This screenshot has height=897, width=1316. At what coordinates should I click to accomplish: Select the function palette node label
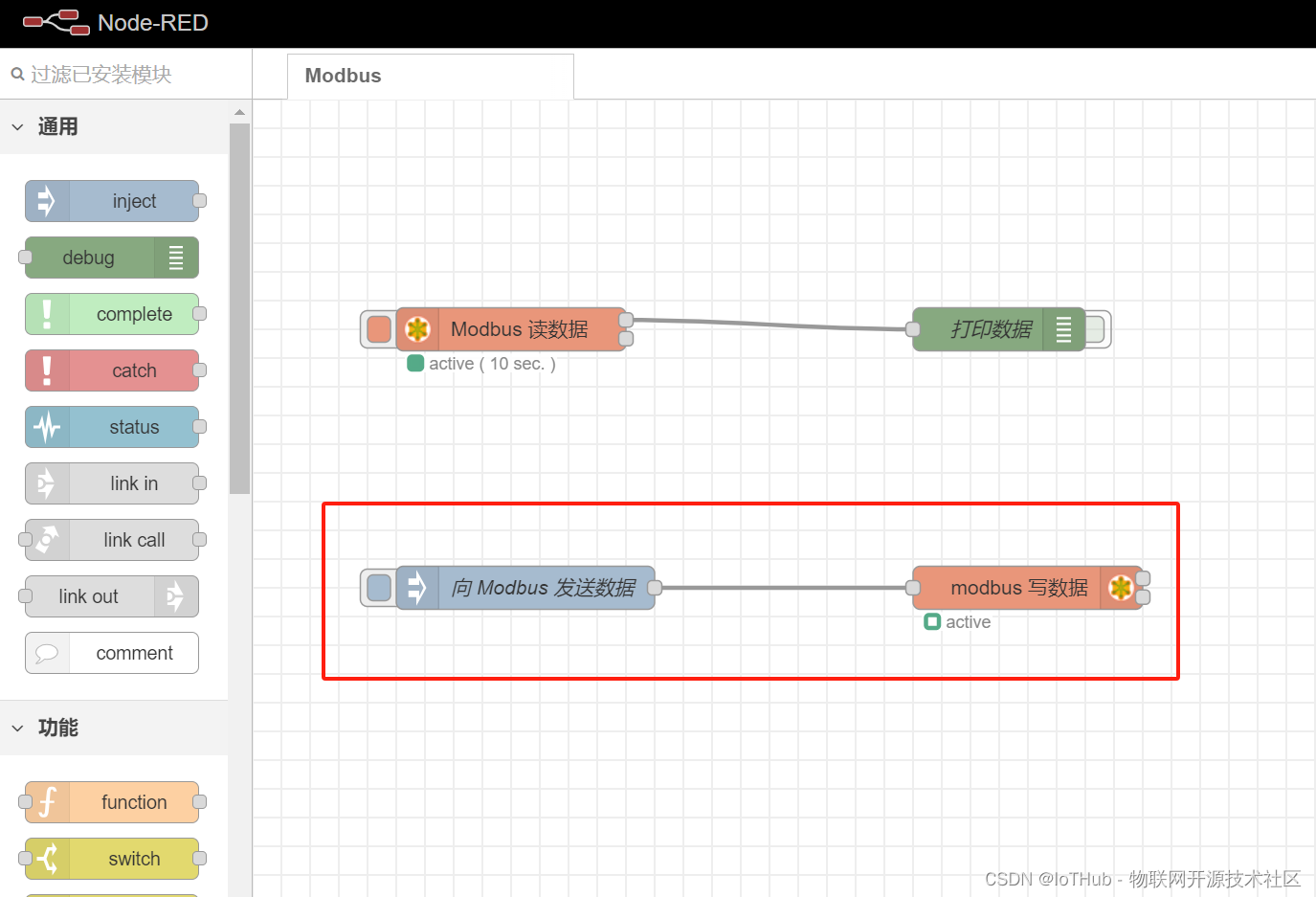coord(134,802)
